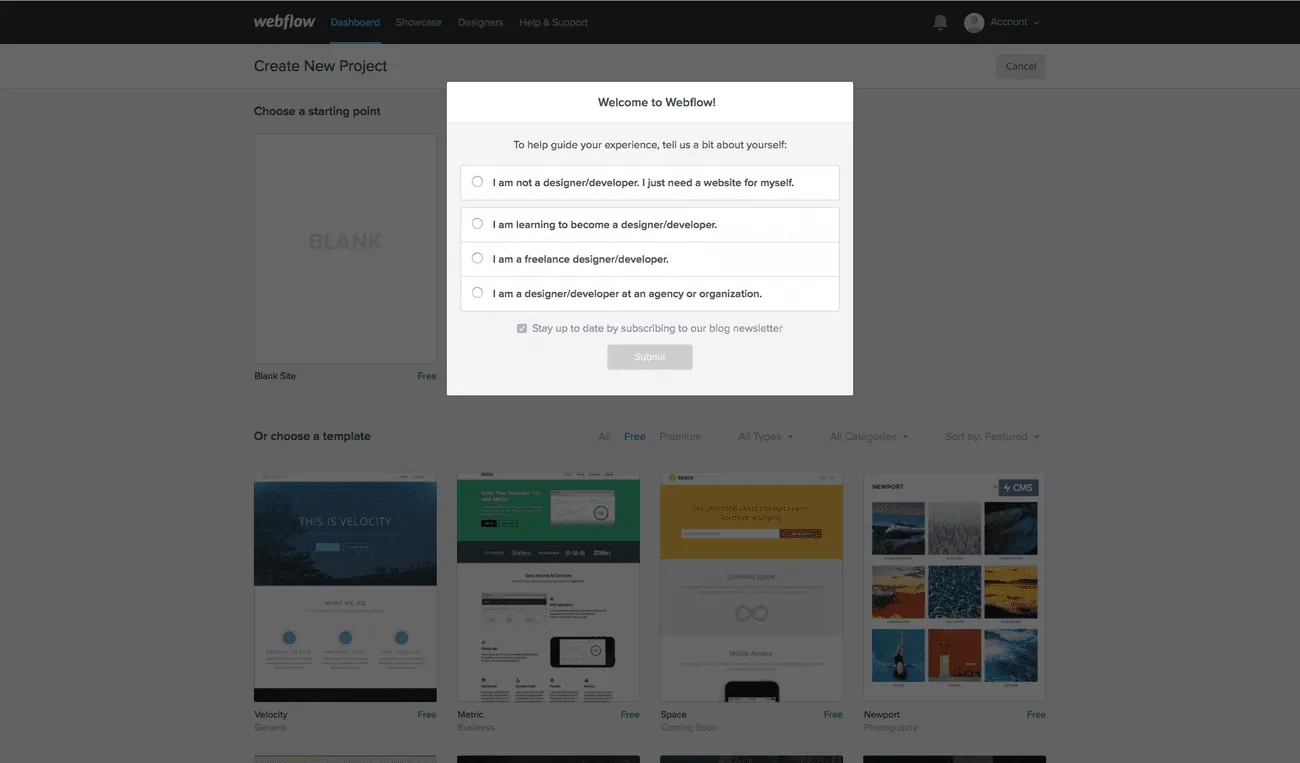Click the 'Create New Project' heading
1300x763 pixels.
320,66
